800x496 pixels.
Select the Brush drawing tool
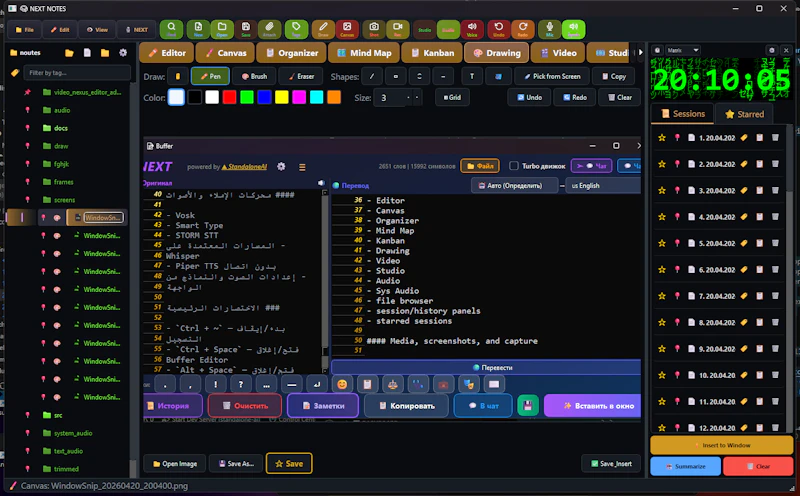254,77
